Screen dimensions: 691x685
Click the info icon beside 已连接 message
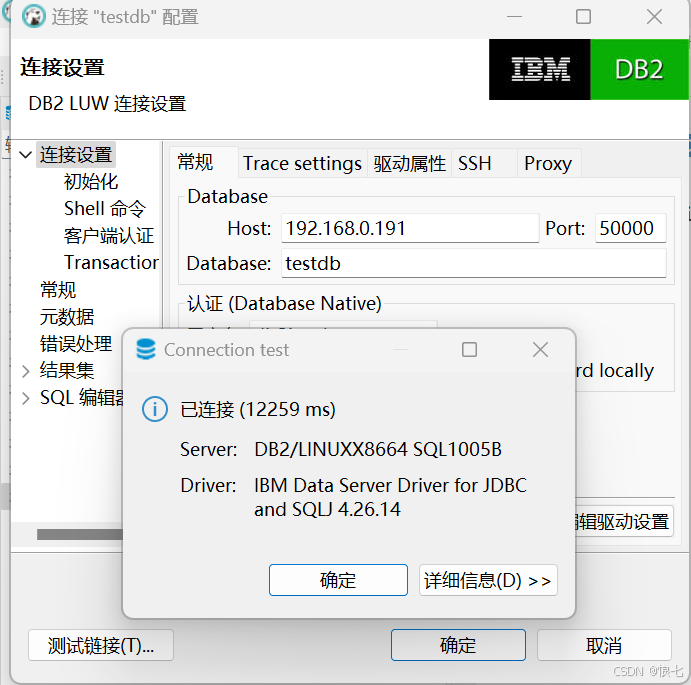point(155,409)
